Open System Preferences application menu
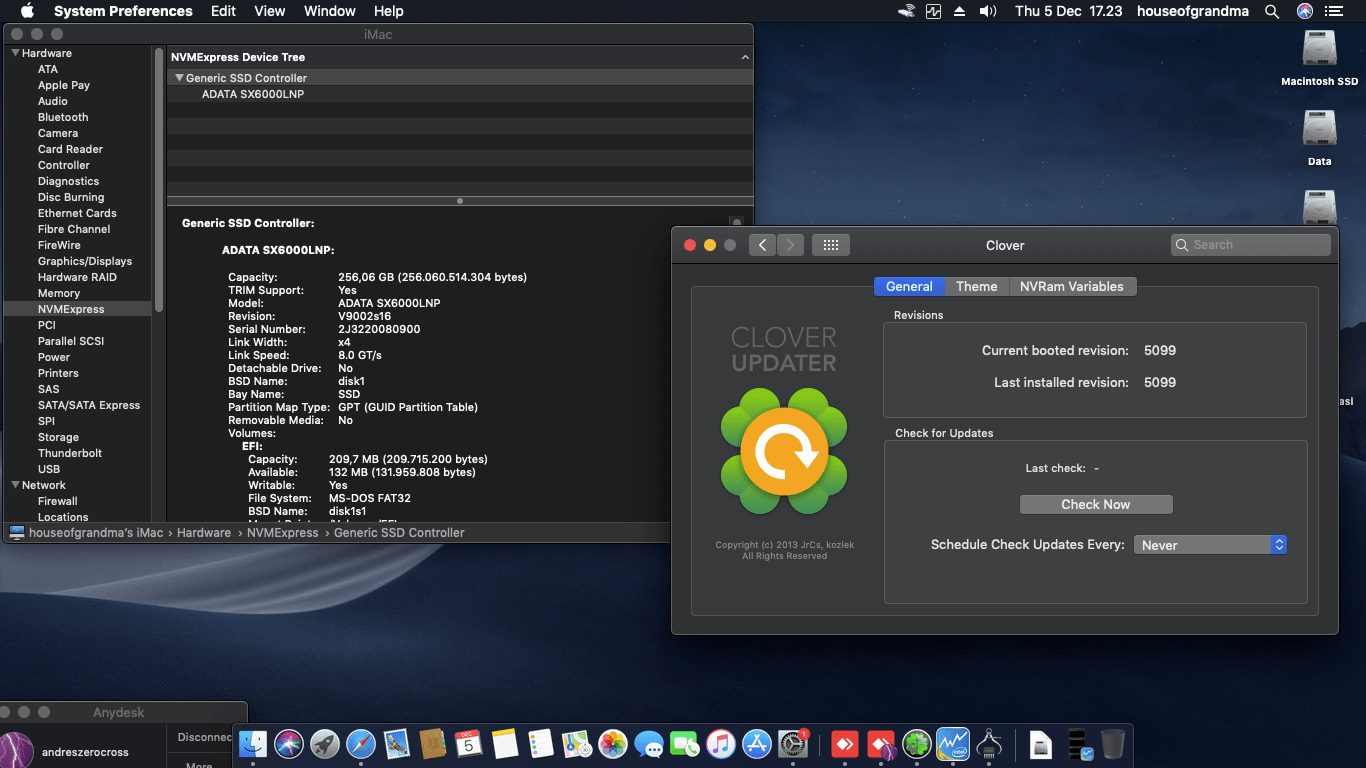 tap(123, 11)
